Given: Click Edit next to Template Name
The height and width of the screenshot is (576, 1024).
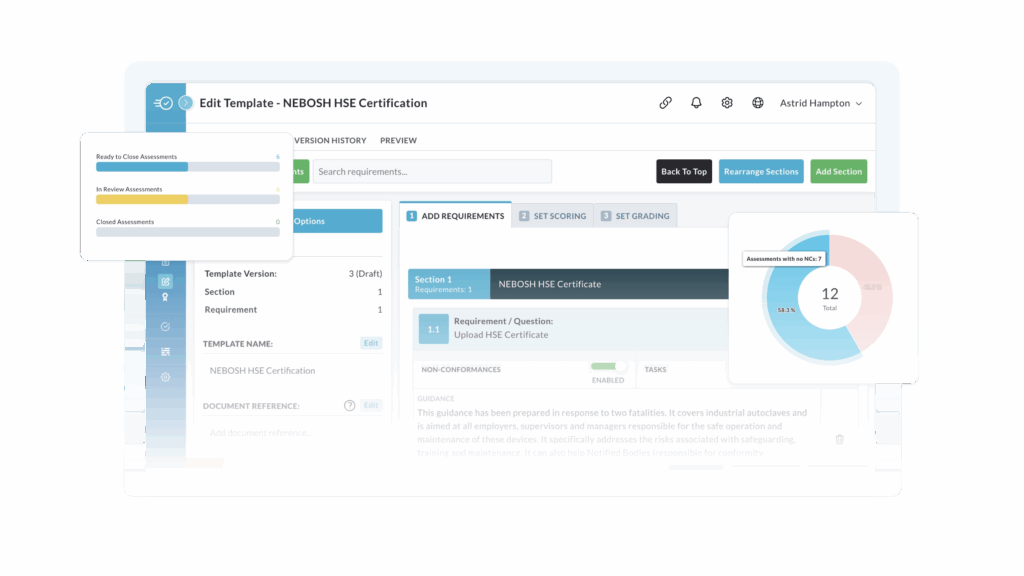Looking at the screenshot, I should pyautogui.click(x=371, y=343).
